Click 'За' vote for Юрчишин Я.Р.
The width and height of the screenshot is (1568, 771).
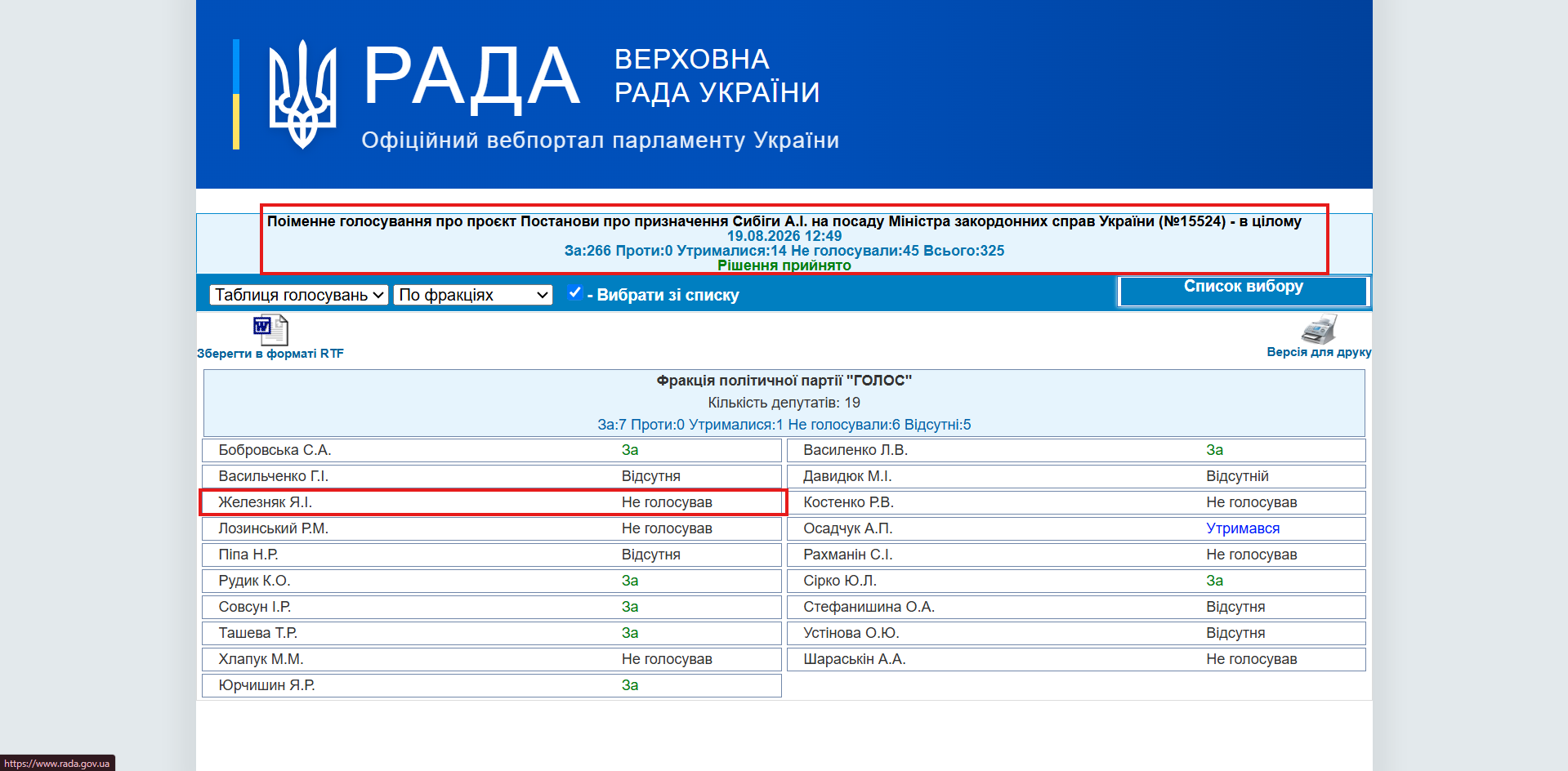point(630,685)
